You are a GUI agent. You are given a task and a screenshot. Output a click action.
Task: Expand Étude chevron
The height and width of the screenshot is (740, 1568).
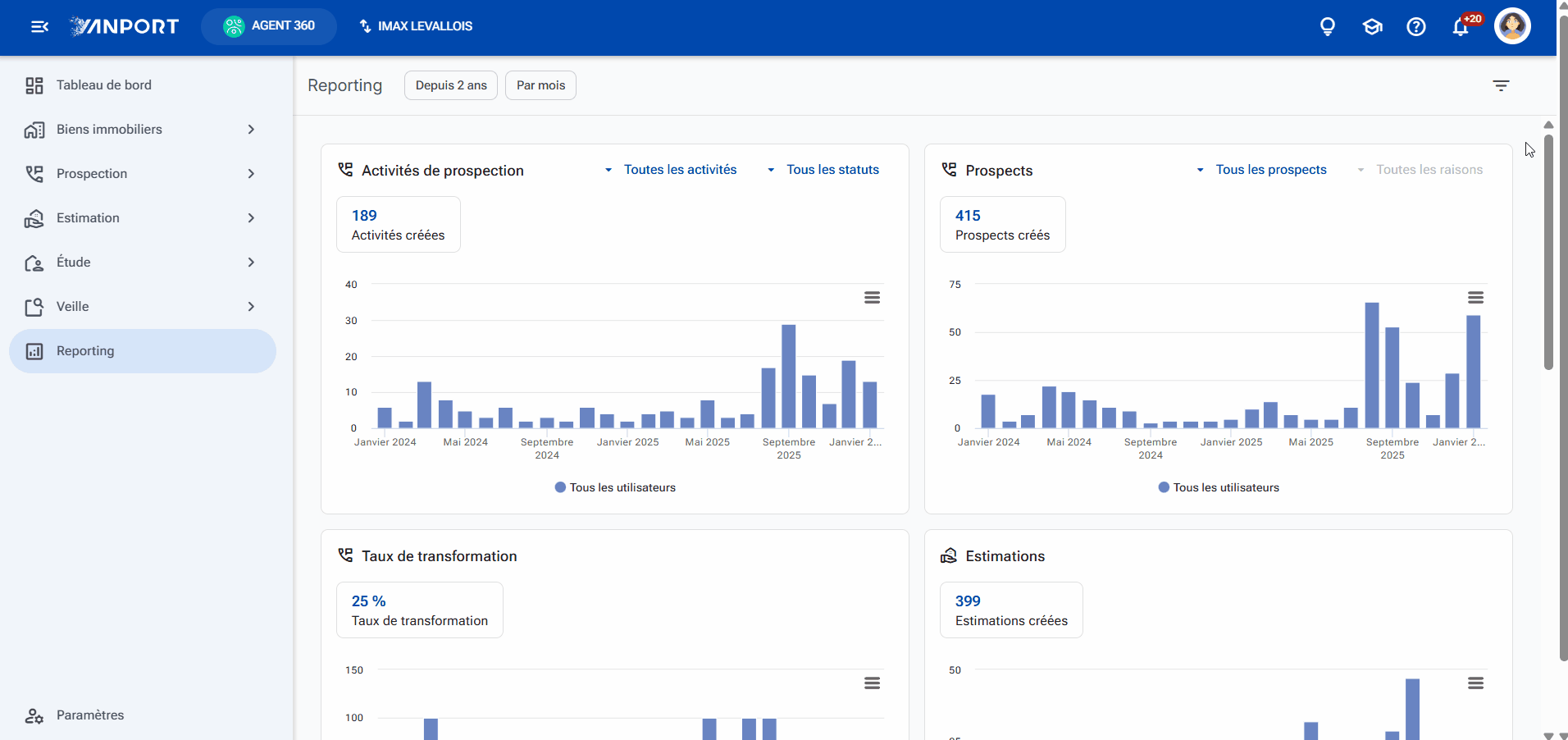tap(251, 263)
